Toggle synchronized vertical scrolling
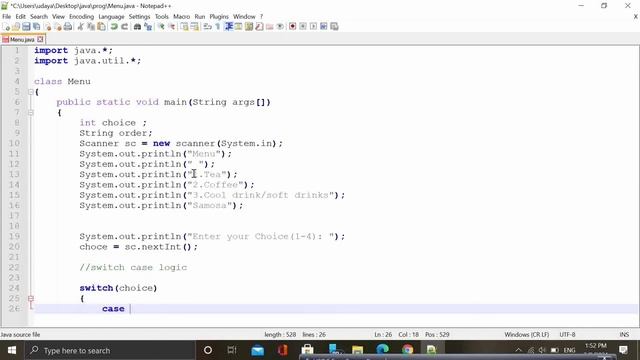This screenshot has width=640, height=360. coord(185,27)
